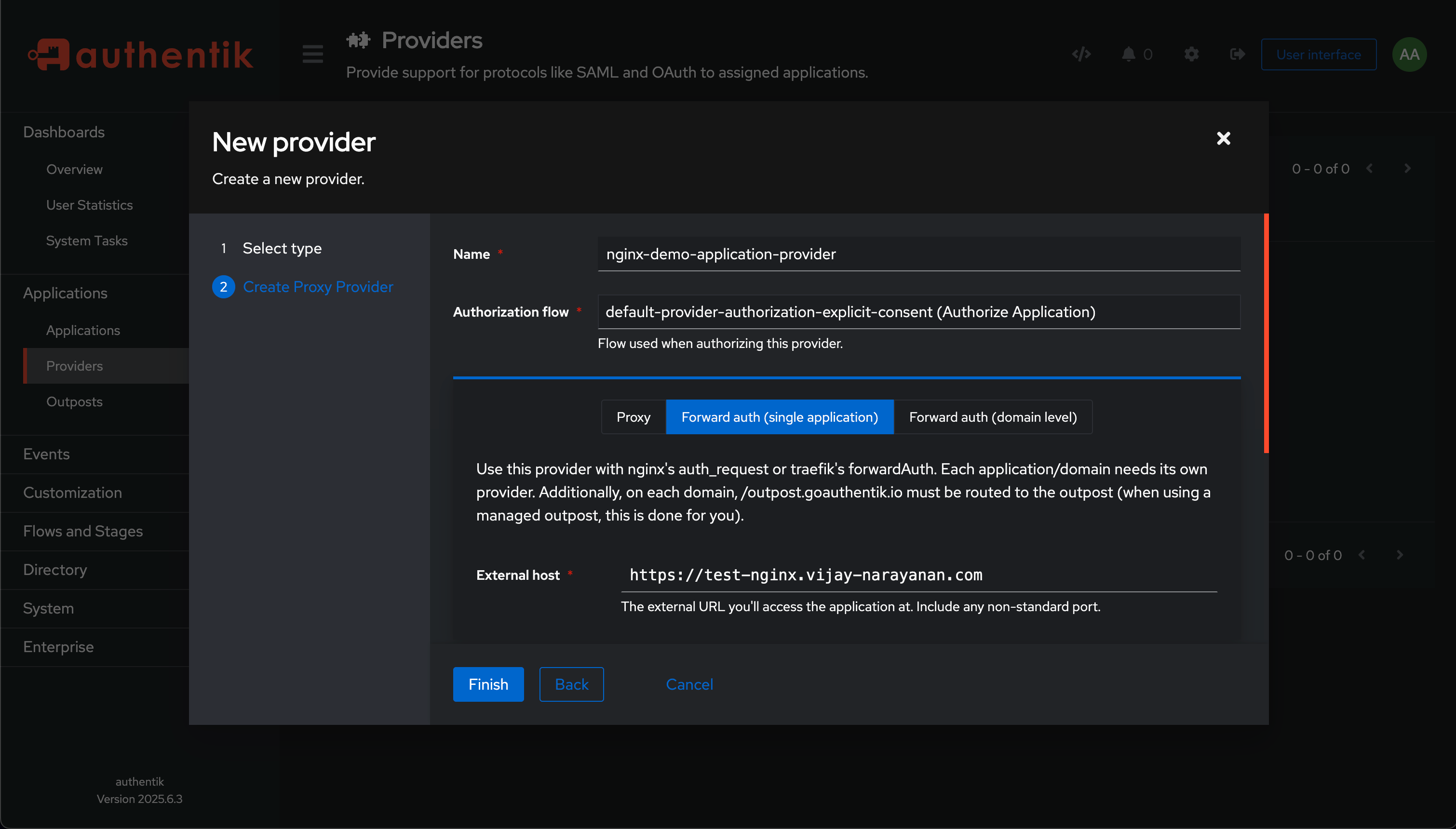Screen dimensions: 1456x829
Task: Open the API drawer code icon
Action: [x=1081, y=54]
